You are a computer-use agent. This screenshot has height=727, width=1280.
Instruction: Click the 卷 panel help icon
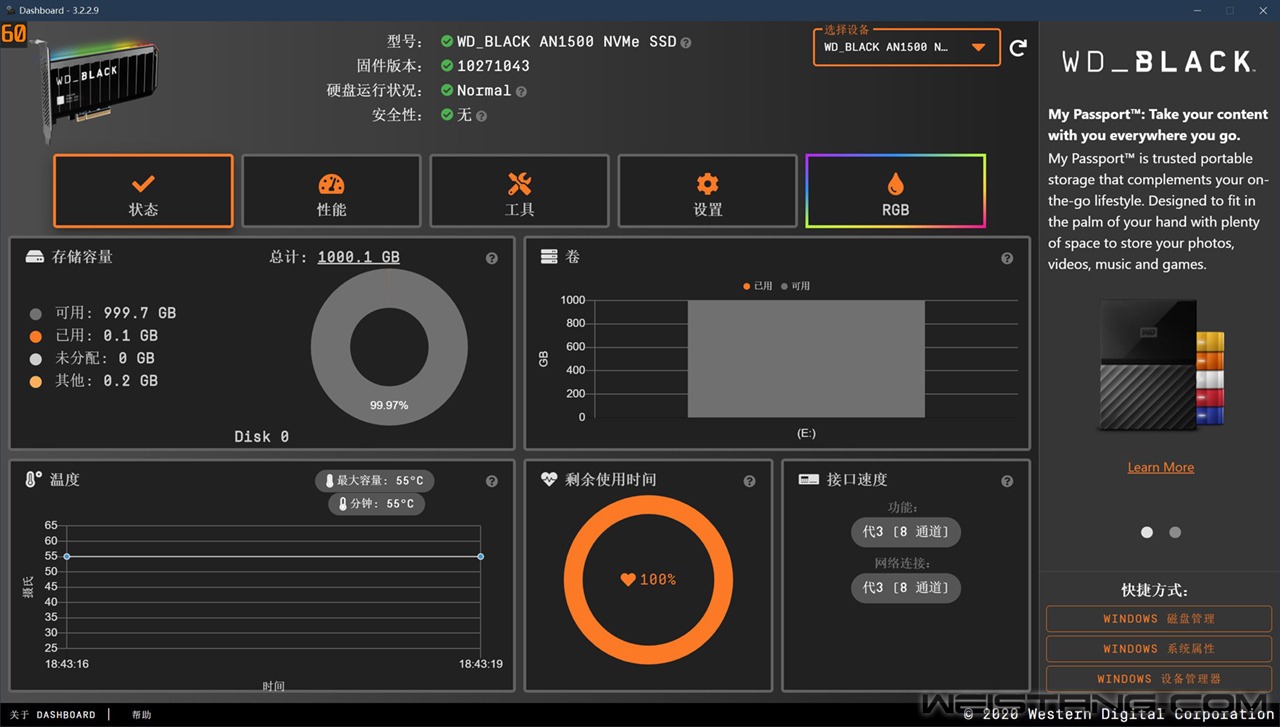[x=1007, y=258]
